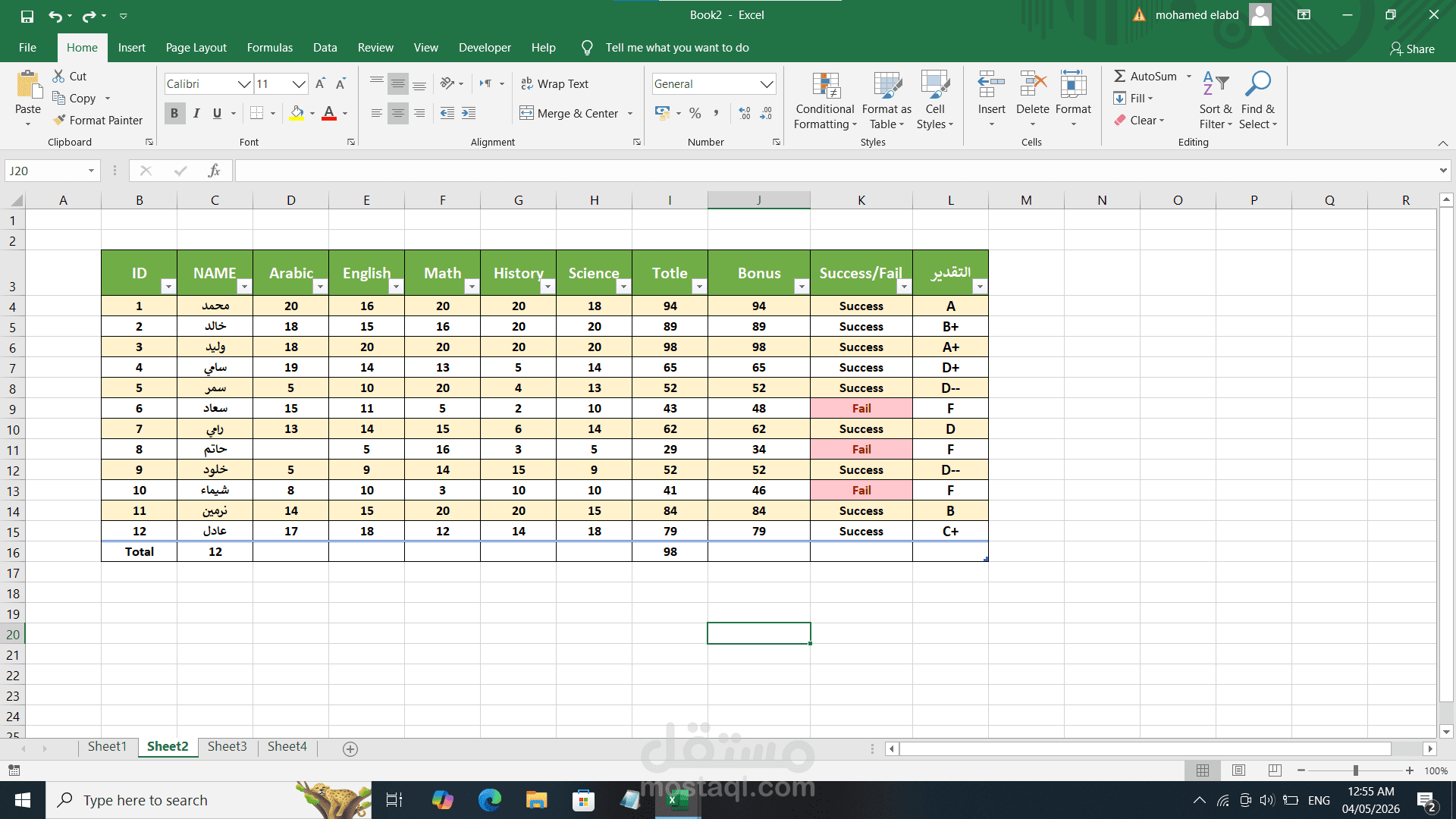
Task: Click the Decrease Font Size icon
Action: coord(341,83)
